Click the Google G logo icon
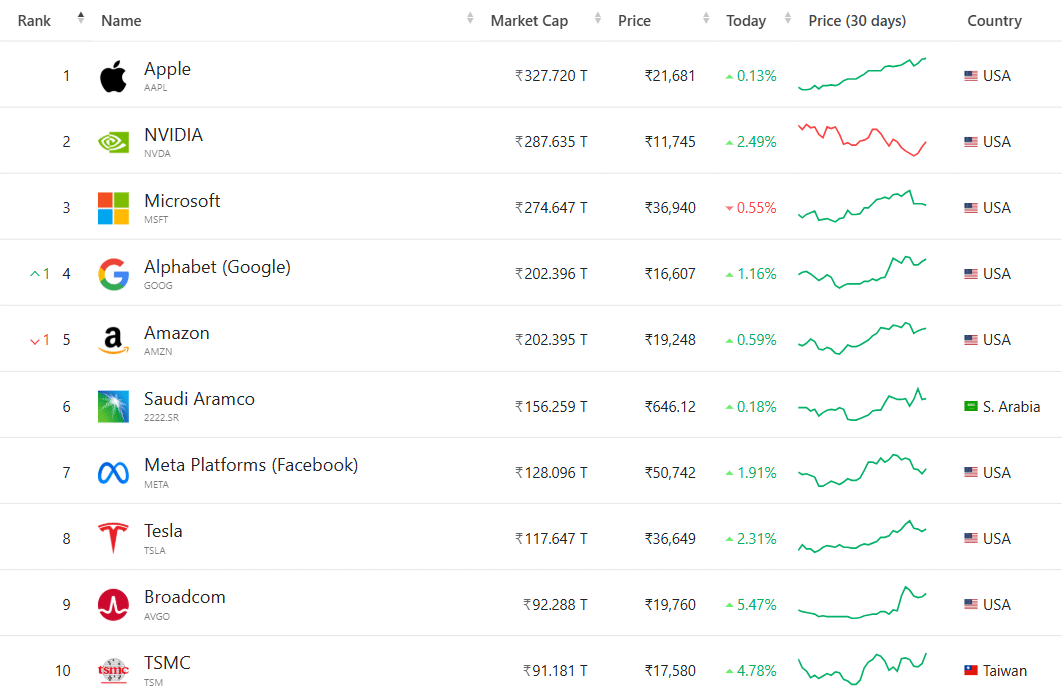The image size is (1062, 695). coord(113,274)
